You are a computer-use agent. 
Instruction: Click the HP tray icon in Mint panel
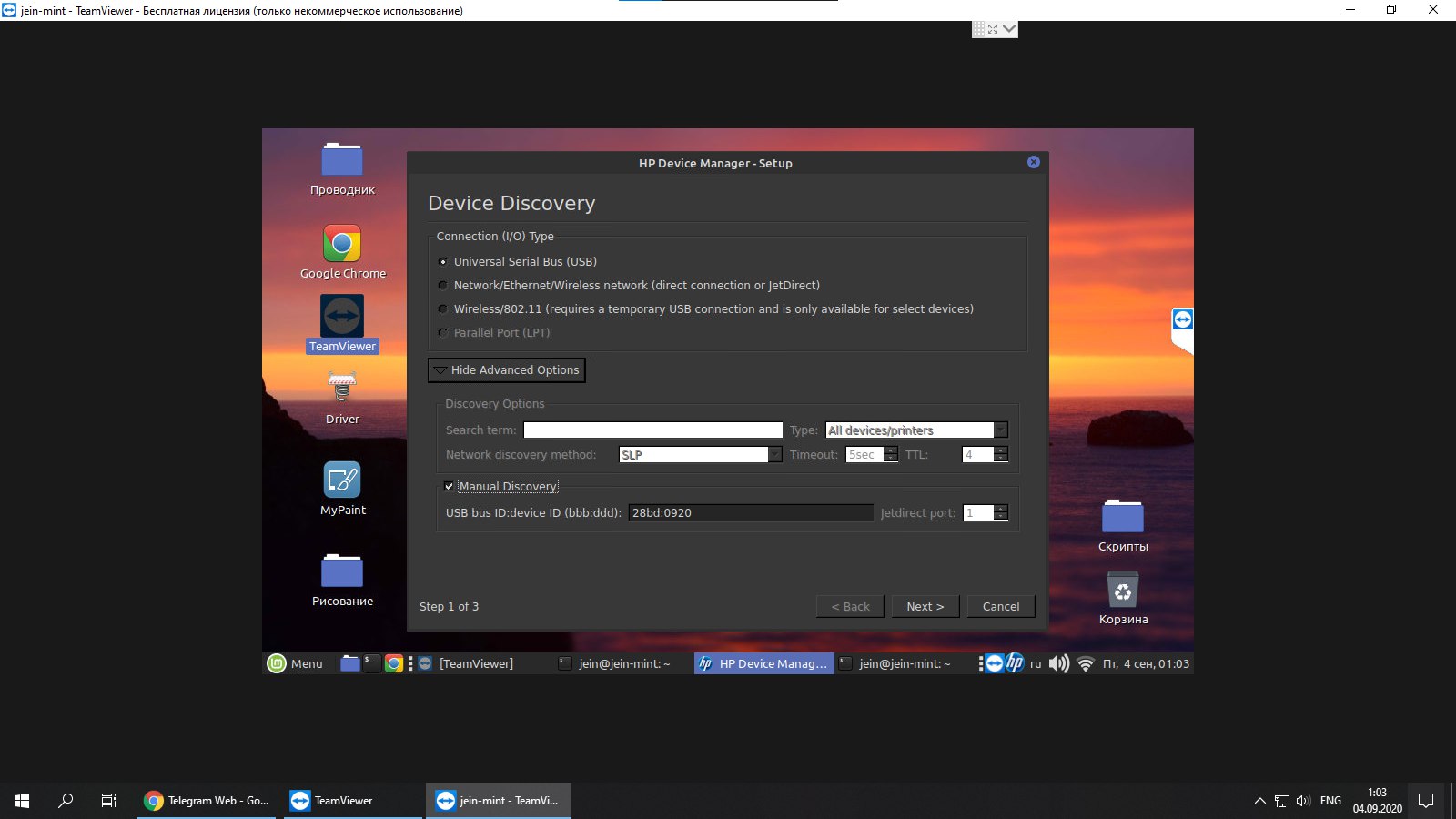coord(1015,663)
